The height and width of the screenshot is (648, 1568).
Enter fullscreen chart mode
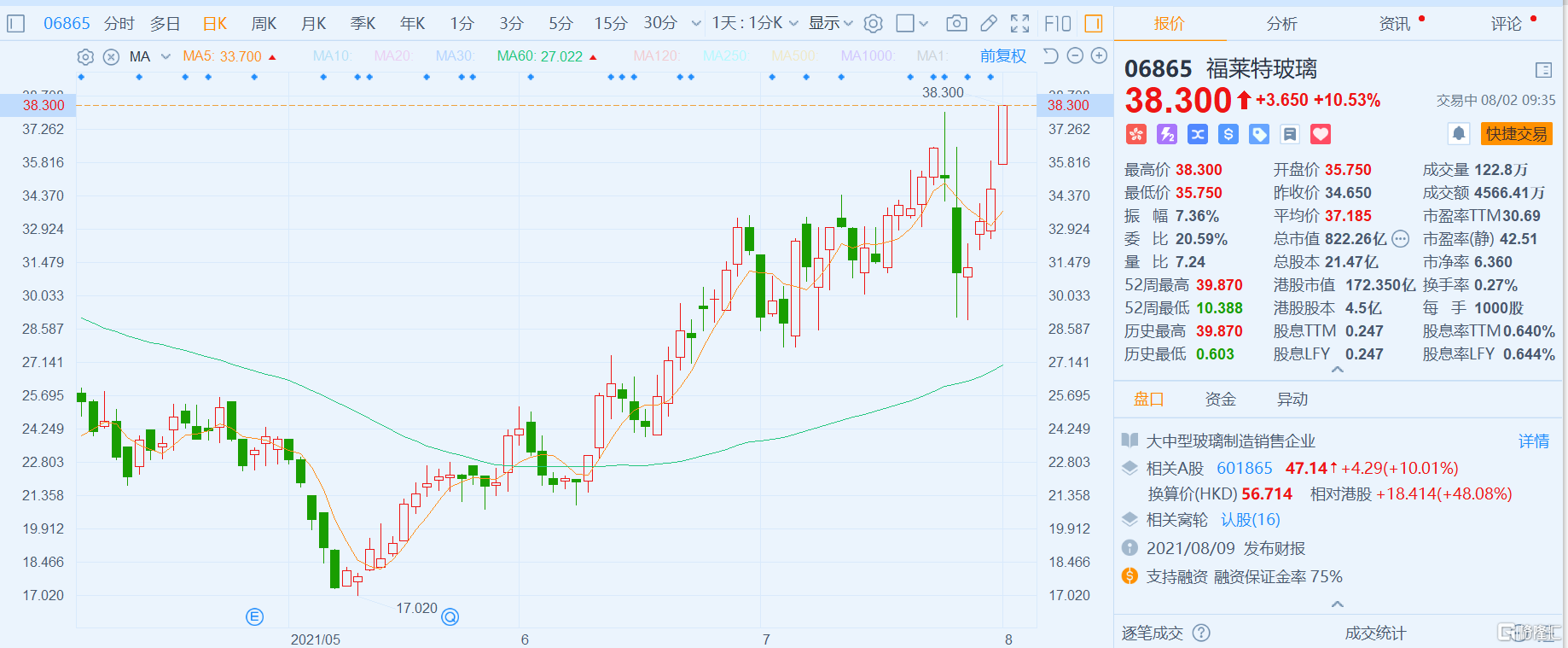1019,23
